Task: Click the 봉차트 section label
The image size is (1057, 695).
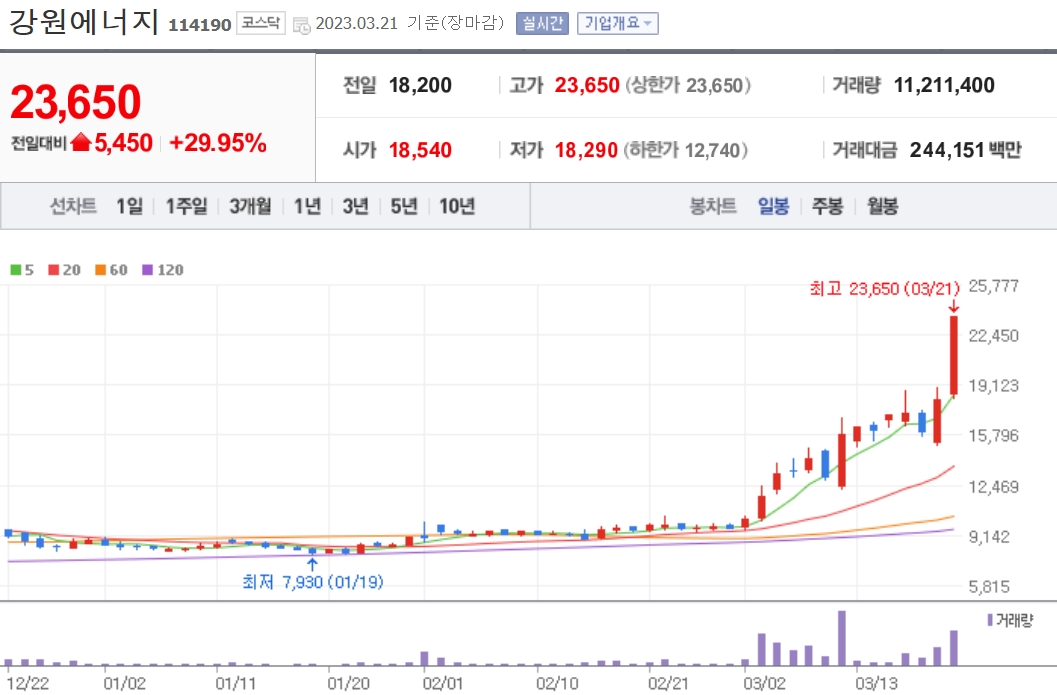Action: [x=713, y=206]
